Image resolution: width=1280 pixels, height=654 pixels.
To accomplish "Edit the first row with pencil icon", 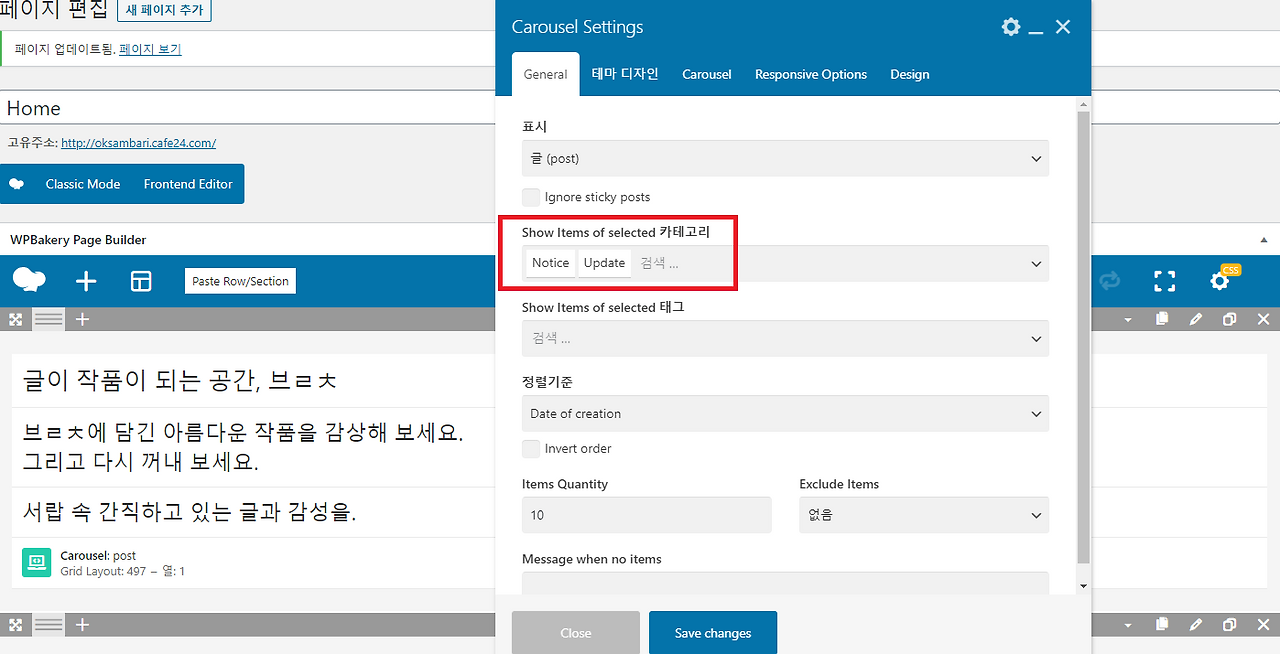I will coord(1196,319).
